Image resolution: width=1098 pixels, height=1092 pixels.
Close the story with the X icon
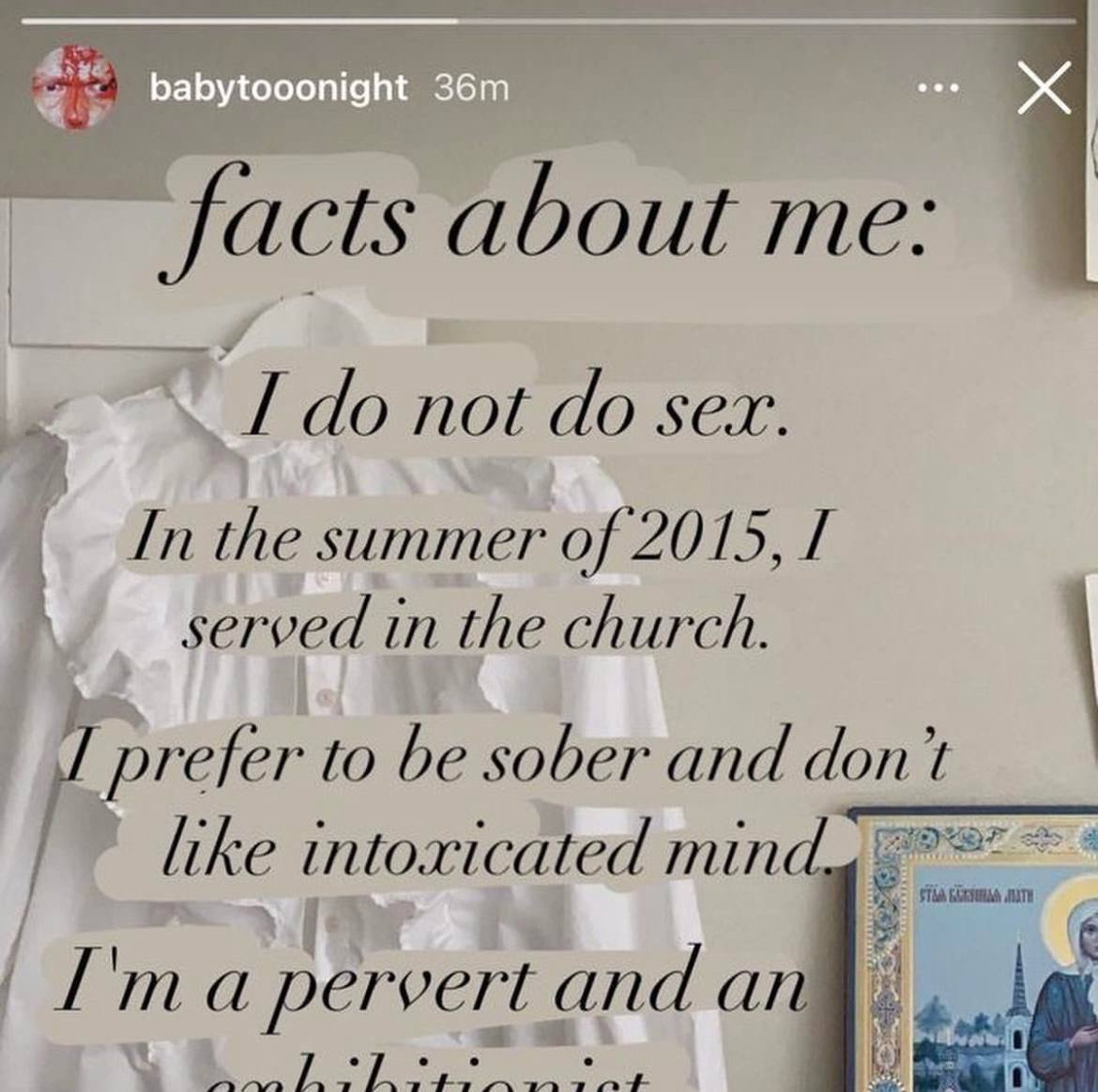(1045, 87)
